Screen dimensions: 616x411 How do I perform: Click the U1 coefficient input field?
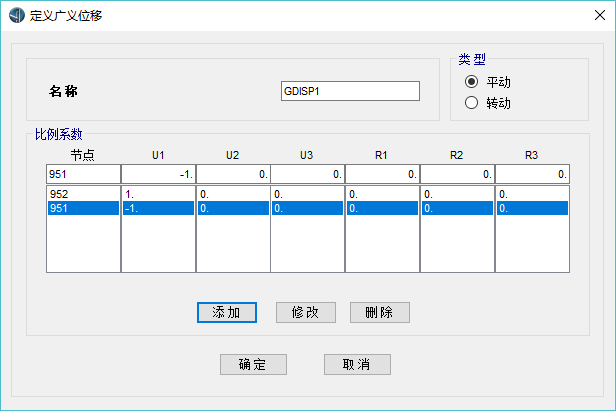(x=158, y=174)
